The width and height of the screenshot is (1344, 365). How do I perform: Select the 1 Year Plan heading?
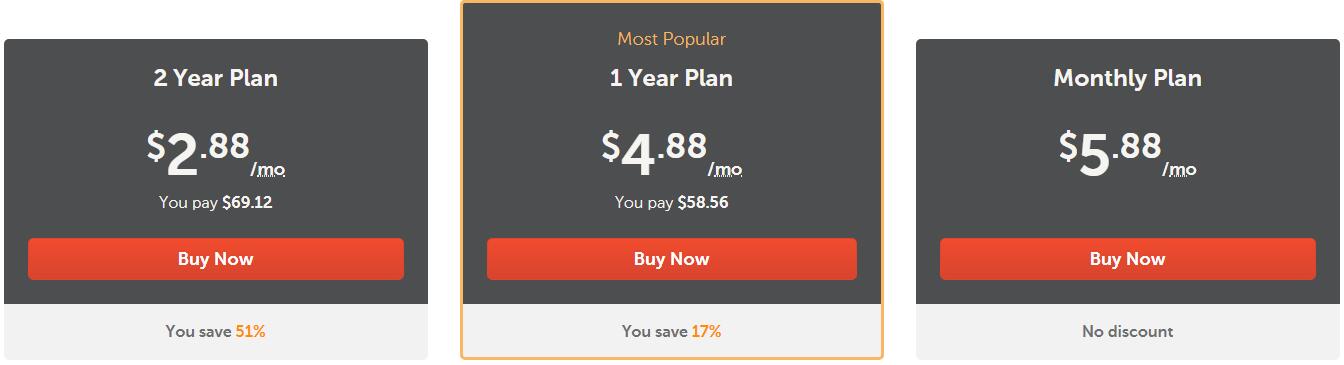point(672,78)
